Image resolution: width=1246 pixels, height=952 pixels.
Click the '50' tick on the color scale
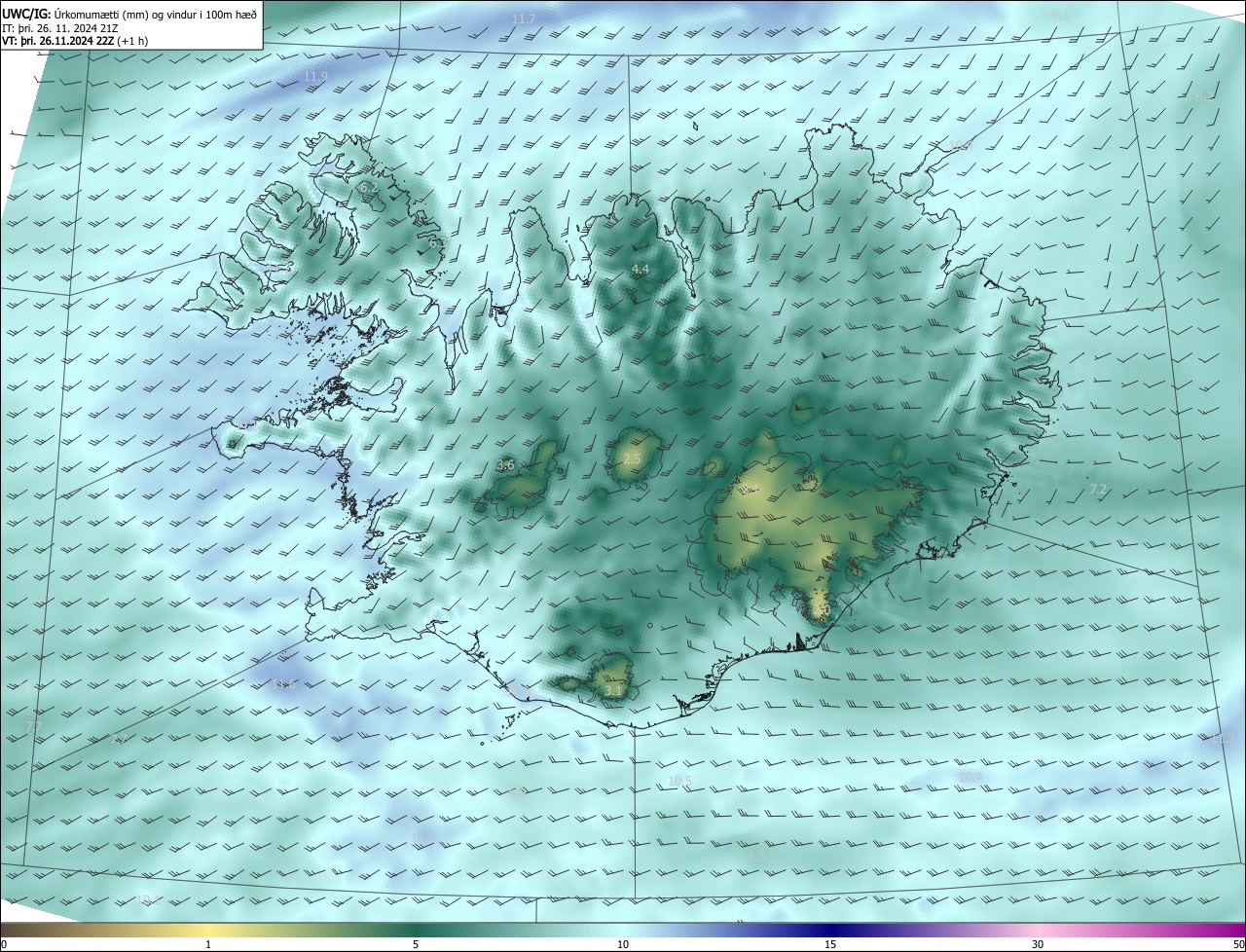(1238, 944)
